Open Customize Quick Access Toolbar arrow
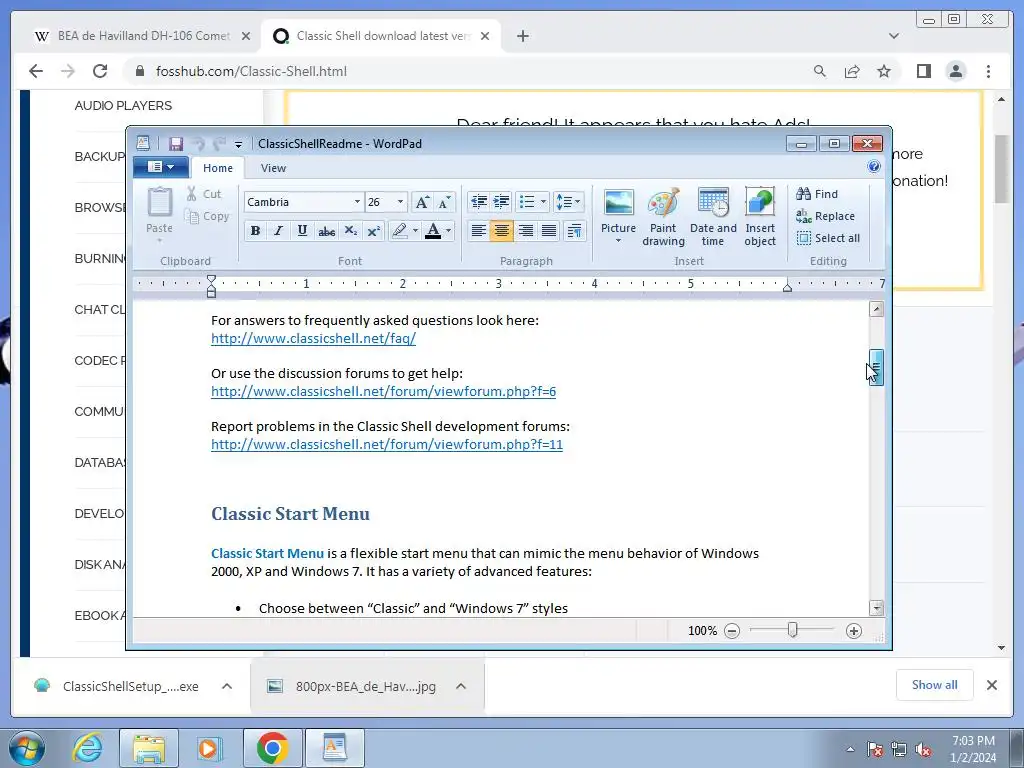 pos(238,144)
